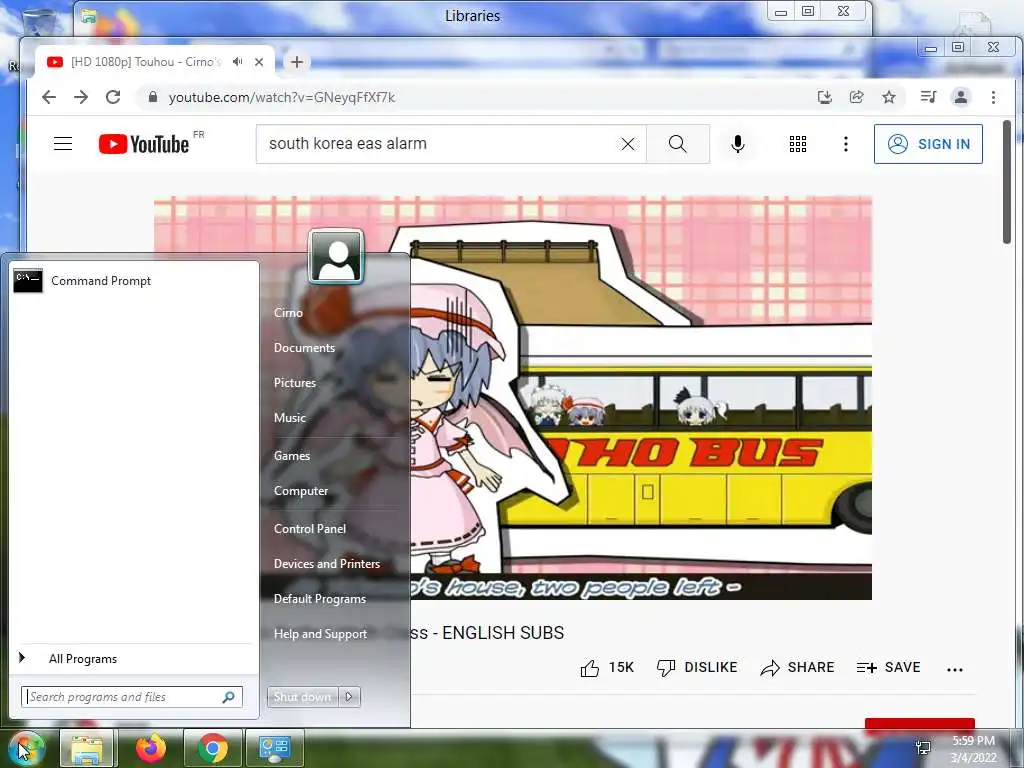Click the taskbar clock 5:59 PM
Image resolution: width=1024 pixels, height=768 pixels.
pos(973,741)
